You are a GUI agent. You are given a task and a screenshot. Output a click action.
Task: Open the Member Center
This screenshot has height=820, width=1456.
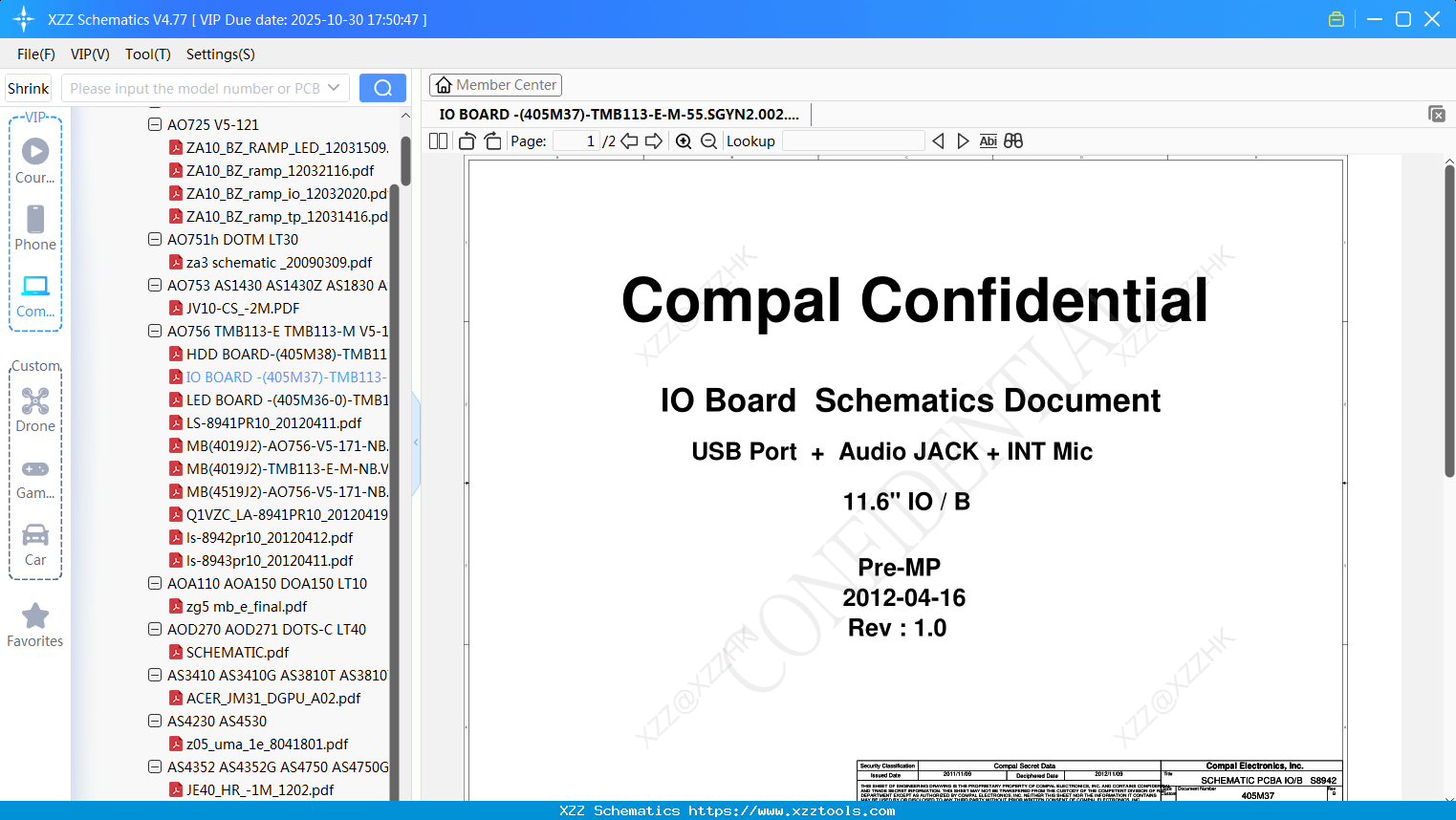[495, 85]
